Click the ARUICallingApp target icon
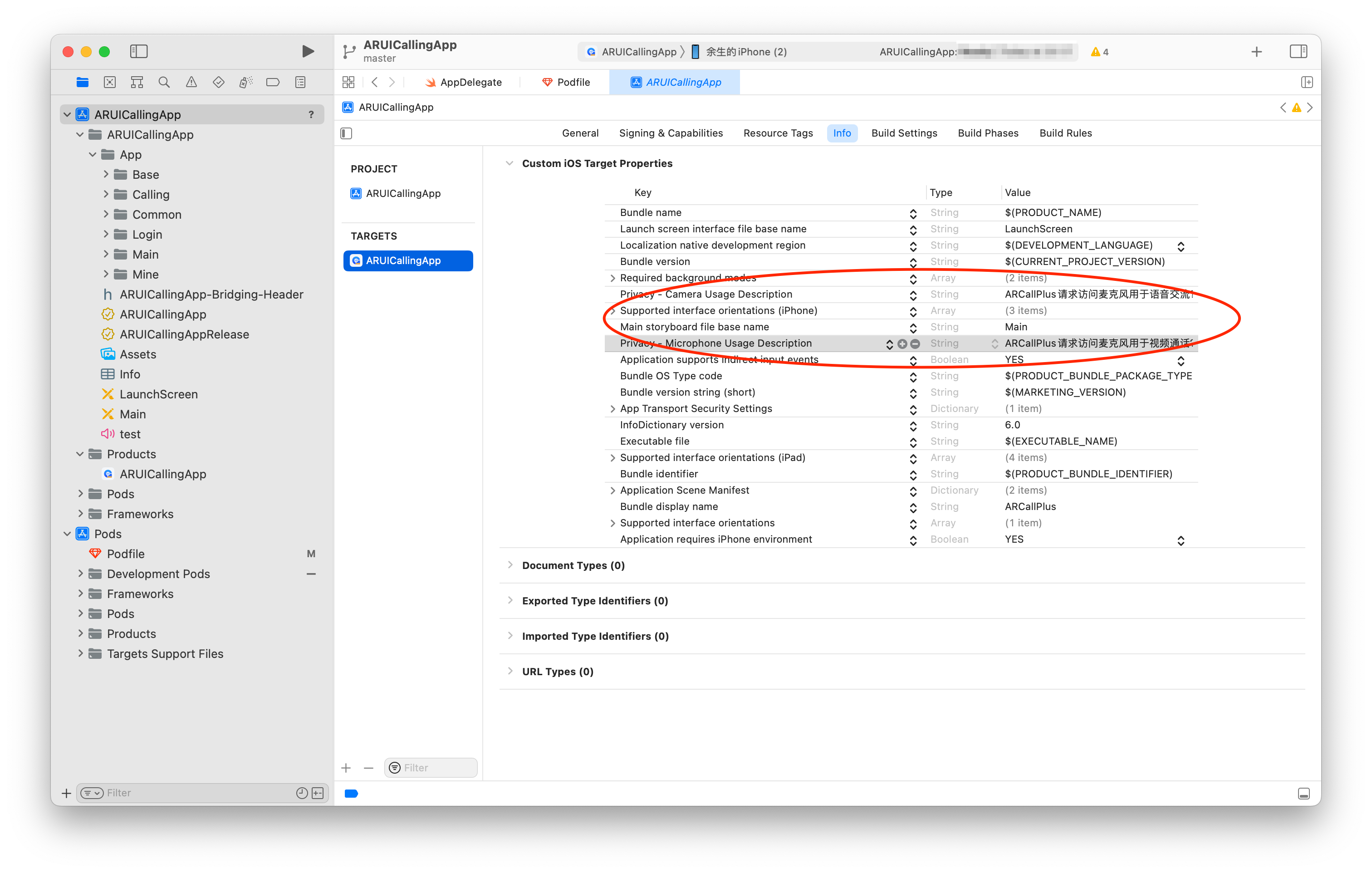Image resolution: width=1372 pixels, height=873 pixels. tap(359, 260)
